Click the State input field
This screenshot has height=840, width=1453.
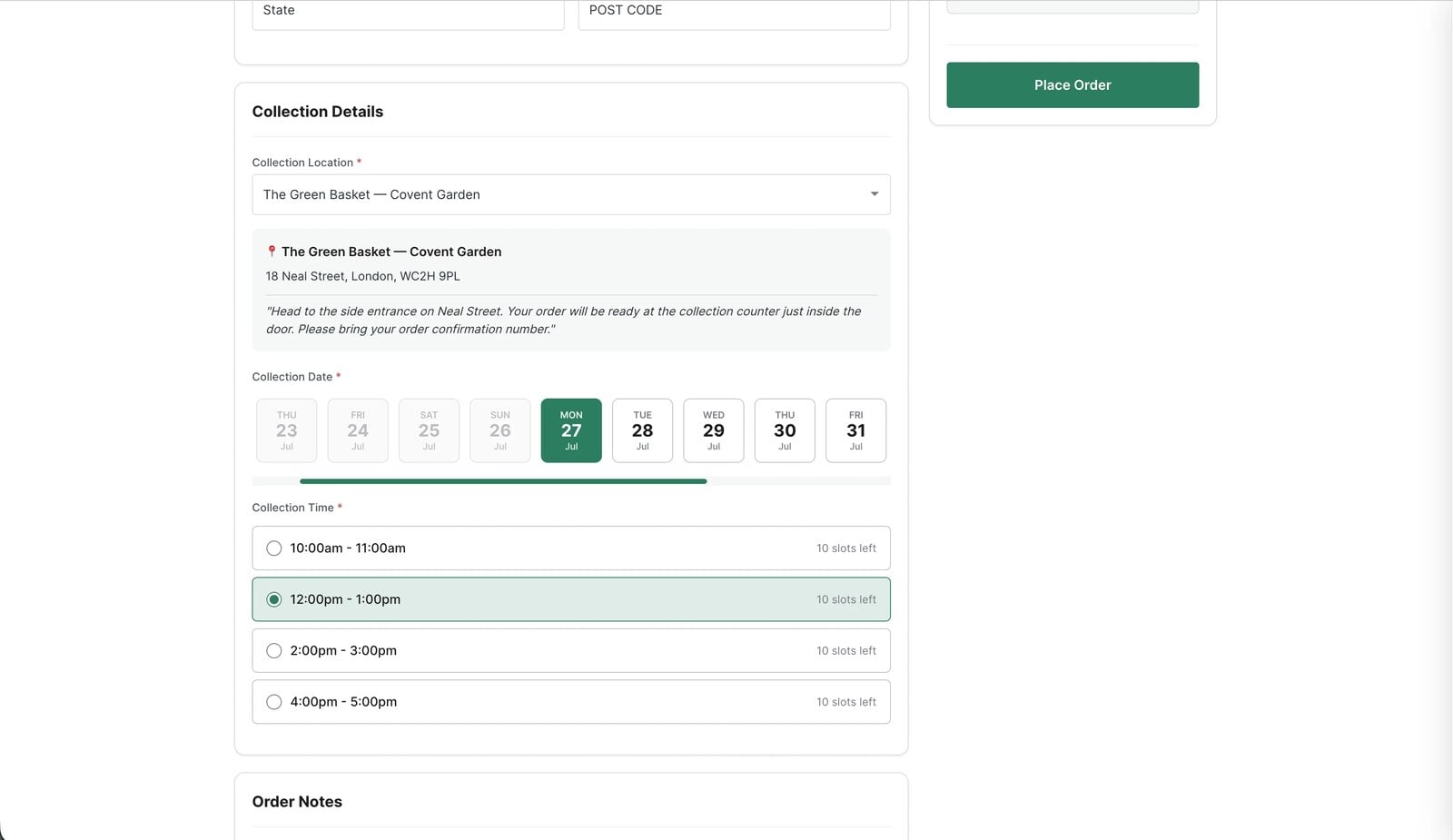[408, 13]
